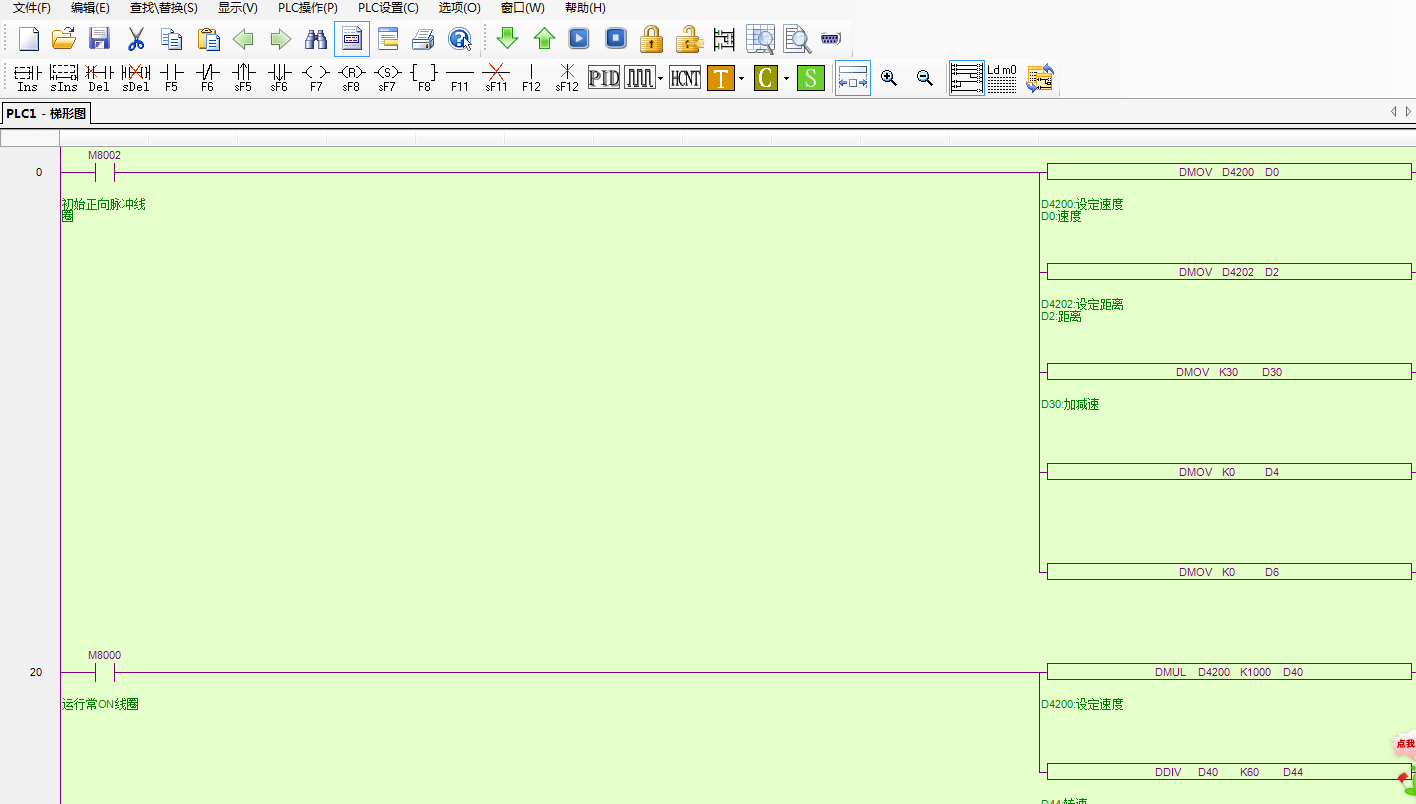The width and height of the screenshot is (1416, 804).
Task: Click the green S instruction icon
Action: coord(810,77)
